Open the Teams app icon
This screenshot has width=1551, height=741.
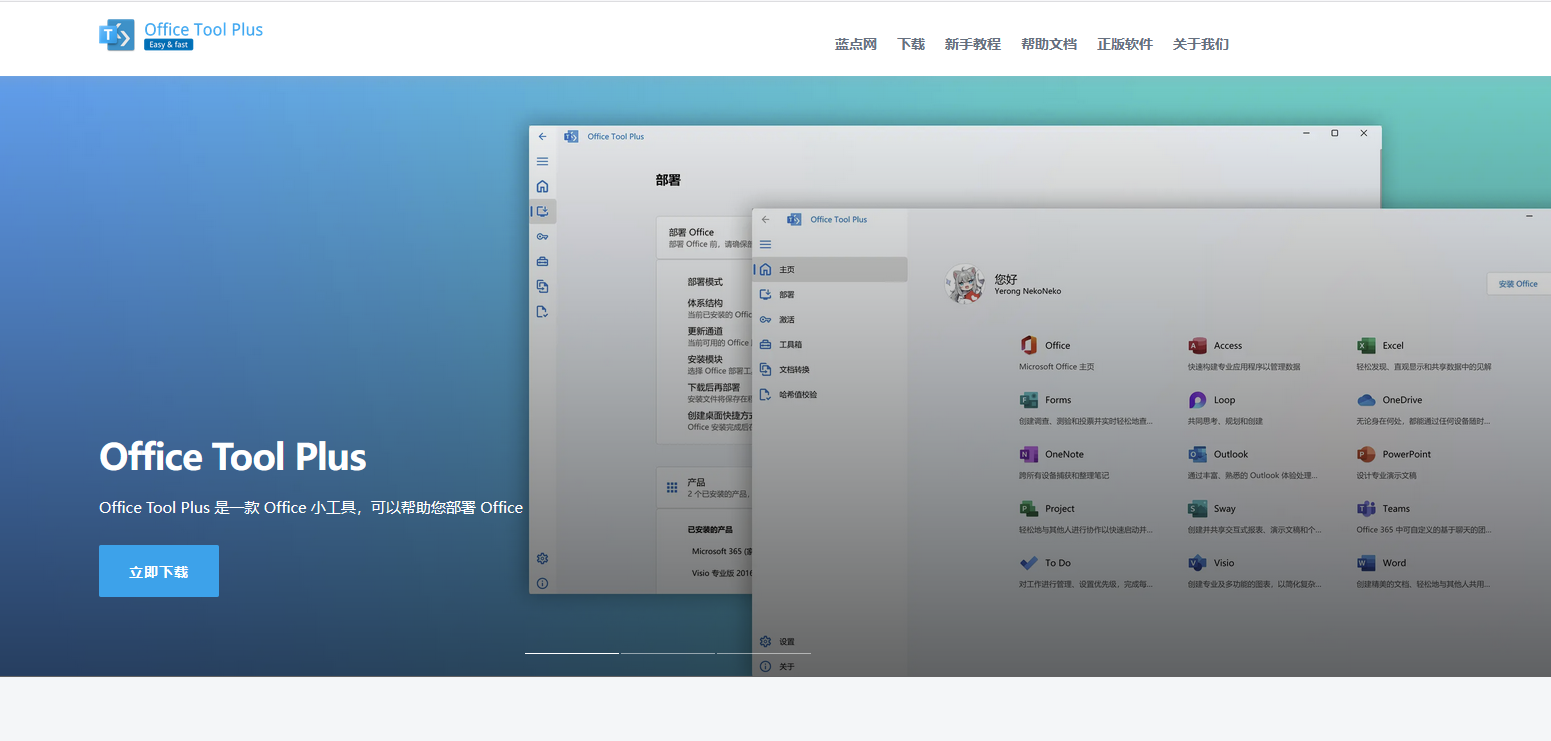click(x=1366, y=508)
